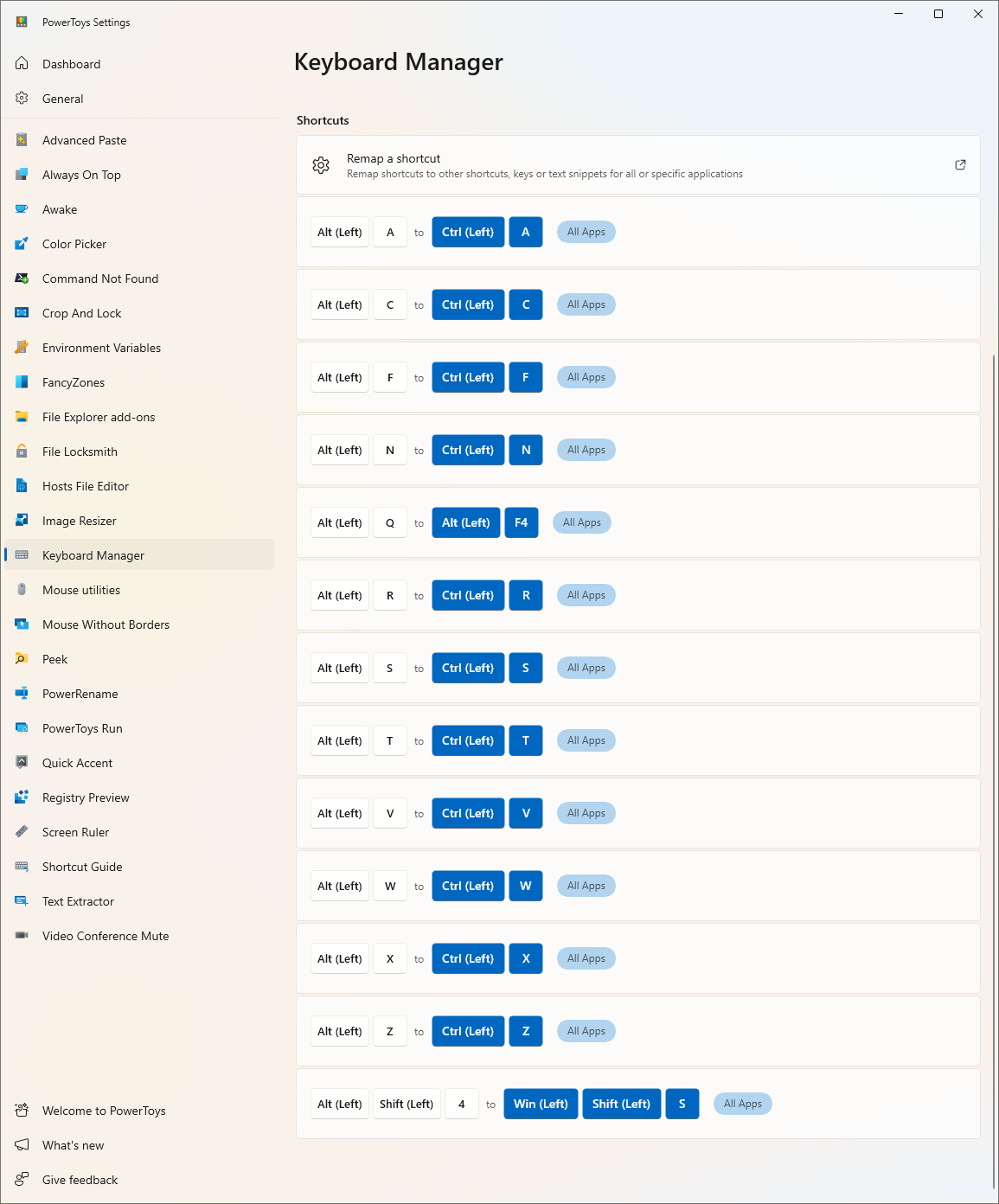
Task: Go to the Dashboard page
Action: [139, 64]
